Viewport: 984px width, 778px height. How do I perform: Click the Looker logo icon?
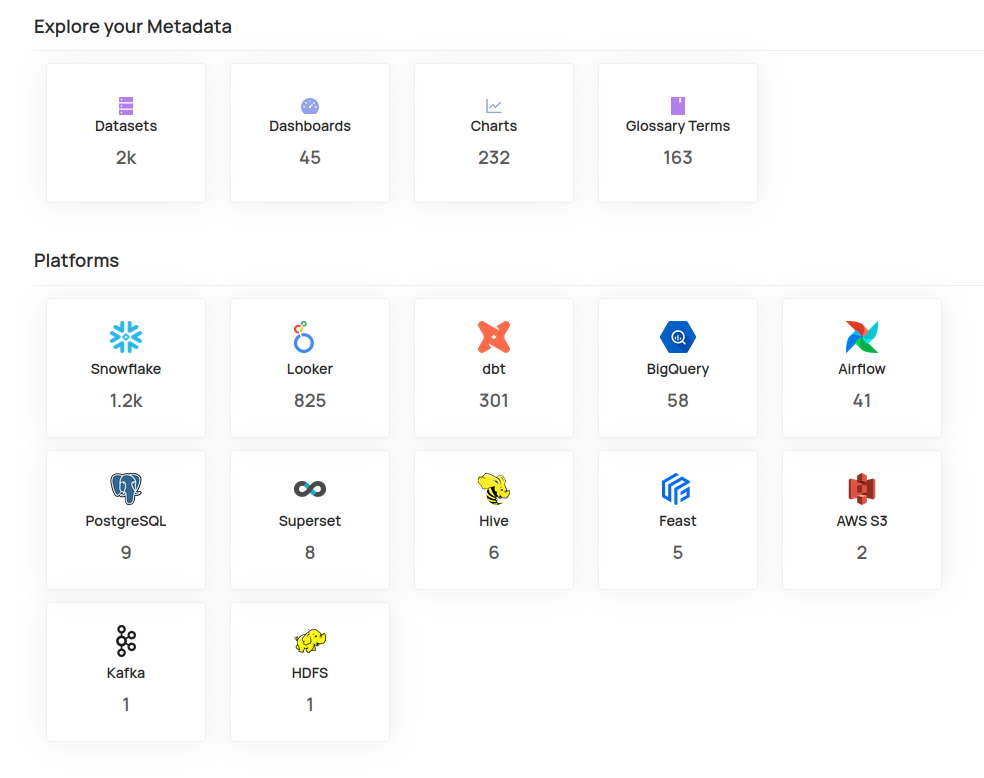tap(304, 337)
